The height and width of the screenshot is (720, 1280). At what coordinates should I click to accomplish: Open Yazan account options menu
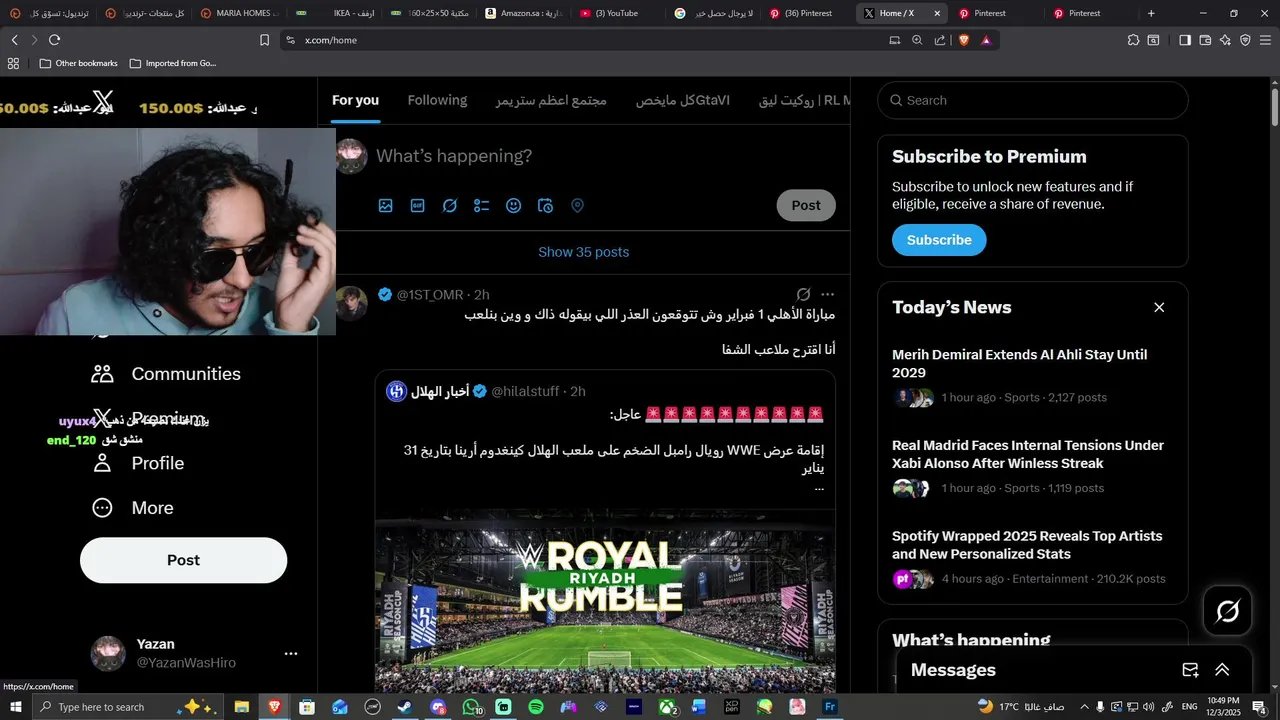point(291,653)
